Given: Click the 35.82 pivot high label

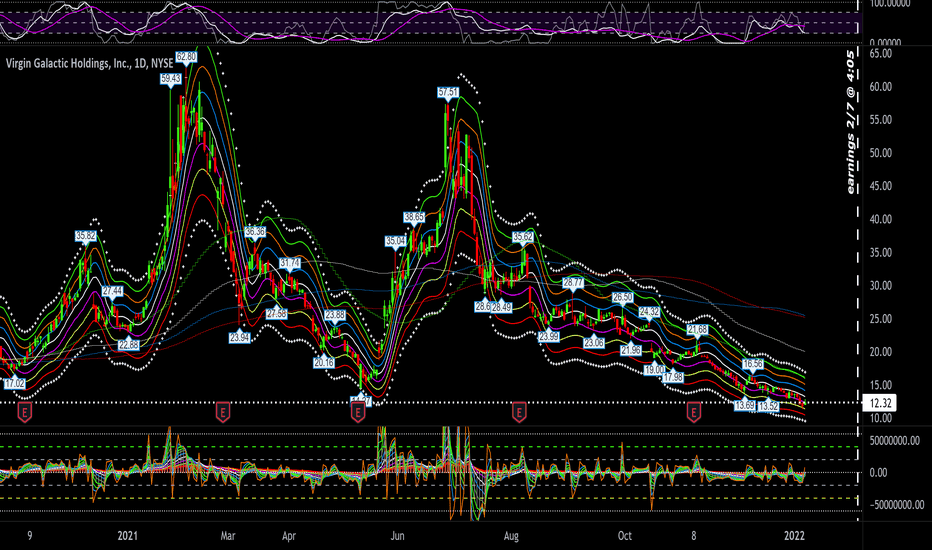Looking at the screenshot, I should click(x=86, y=236).
